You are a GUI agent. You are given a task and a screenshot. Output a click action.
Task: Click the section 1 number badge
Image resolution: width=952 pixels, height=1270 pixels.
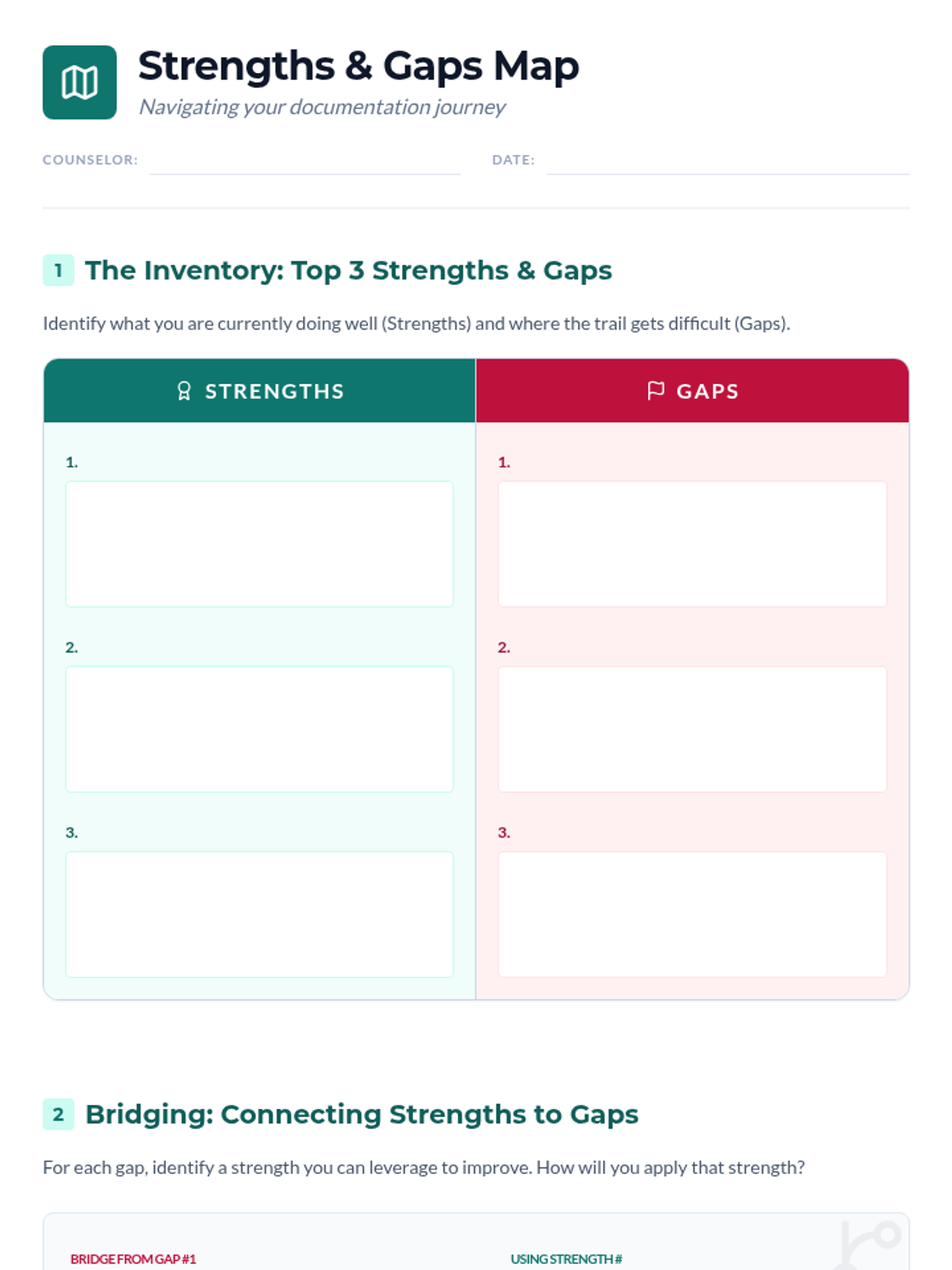[58, 271]
